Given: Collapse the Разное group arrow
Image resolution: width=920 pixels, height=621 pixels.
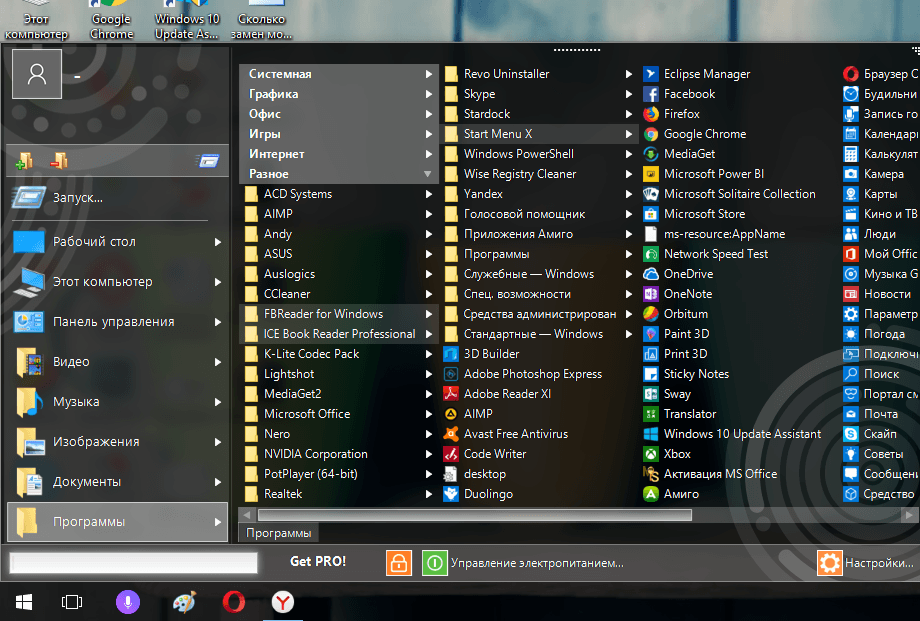Looking at the screenshot, I should (x=428, y=174).
